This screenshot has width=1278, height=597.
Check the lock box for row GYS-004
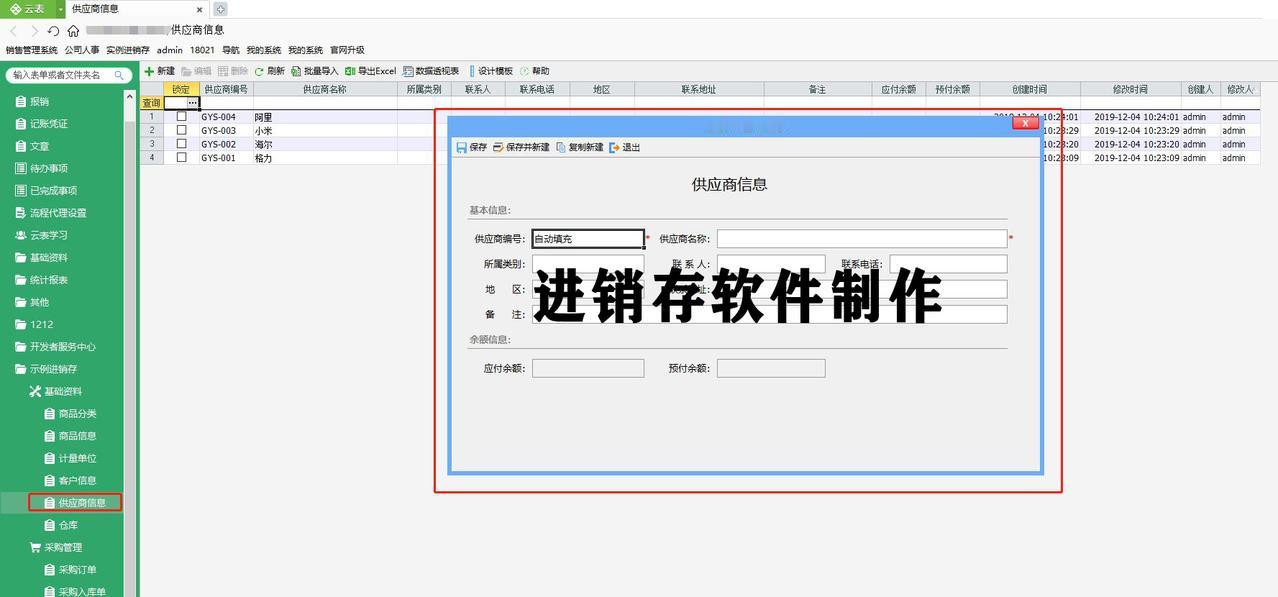point(181,117)
